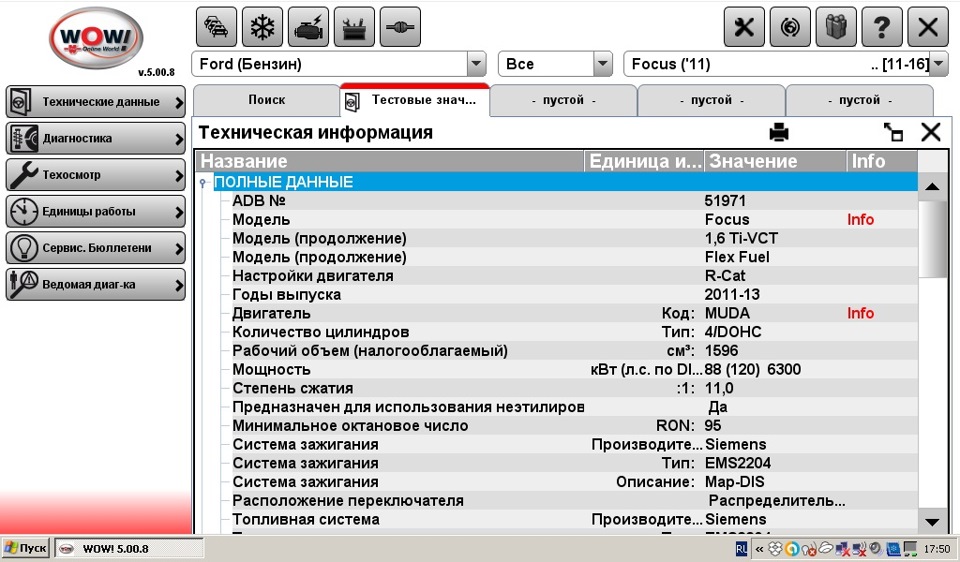The width and height of the screenshot is (960, 562).
Task: Click the WOW! Online World logo
Action: [96, 39]
